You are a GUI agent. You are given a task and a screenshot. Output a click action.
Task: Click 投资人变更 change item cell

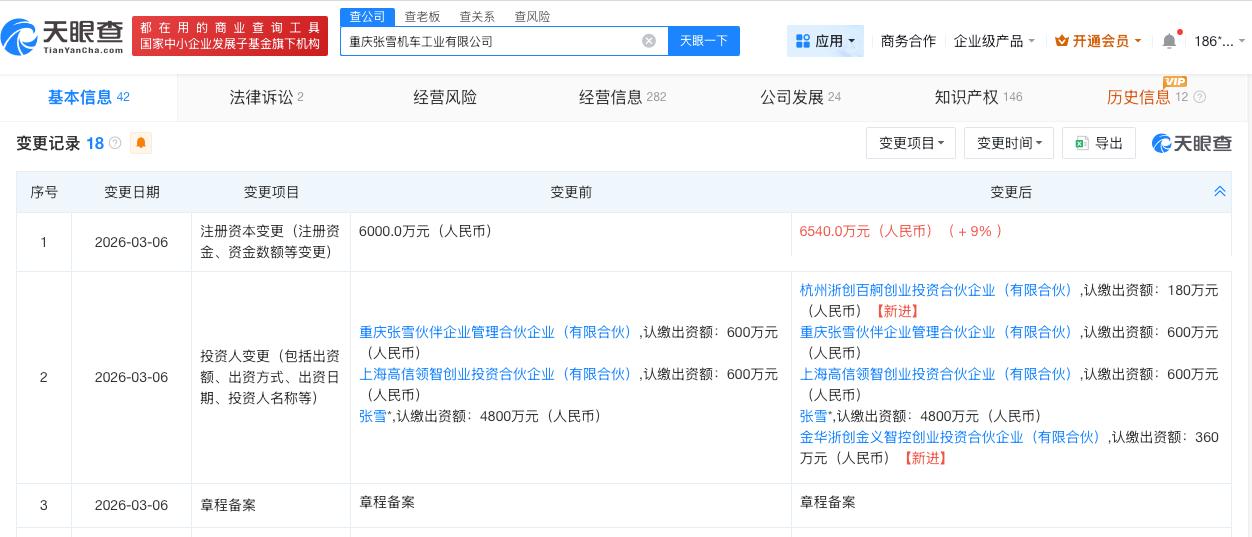pyautogui.click(x=271, y=377)
